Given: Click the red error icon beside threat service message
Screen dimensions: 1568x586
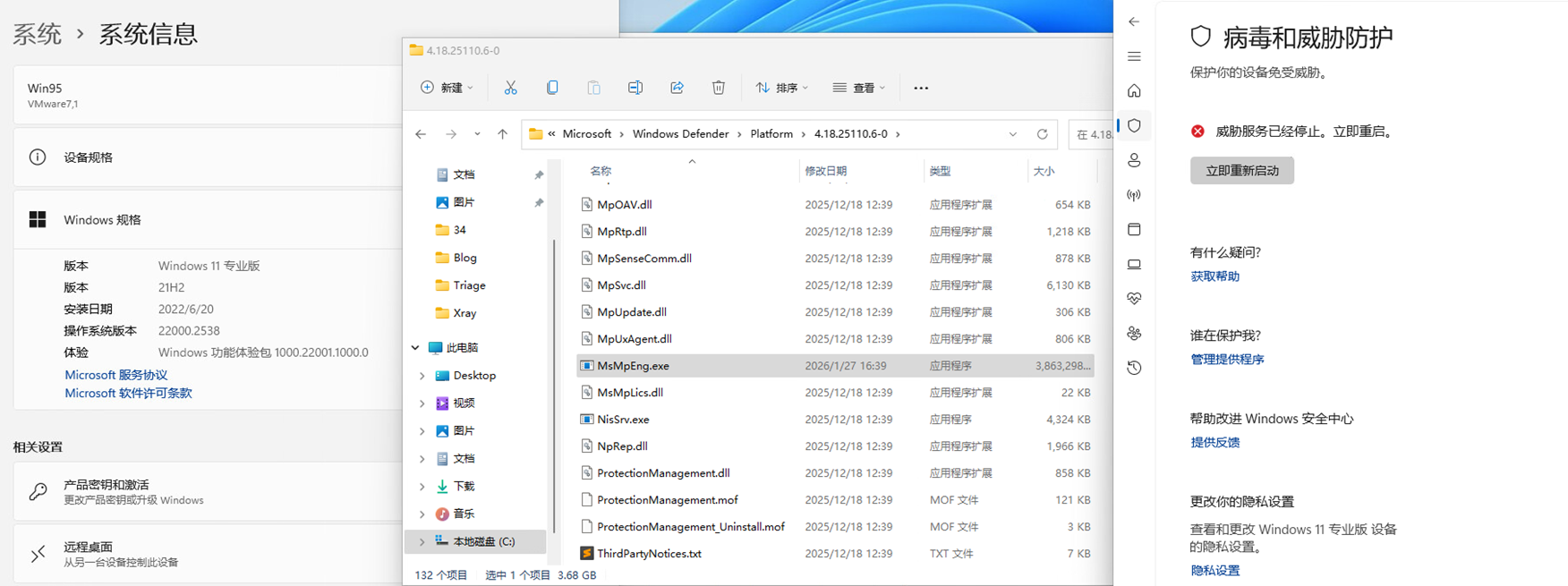Looking at the screenshot, I should [1197, 131].
